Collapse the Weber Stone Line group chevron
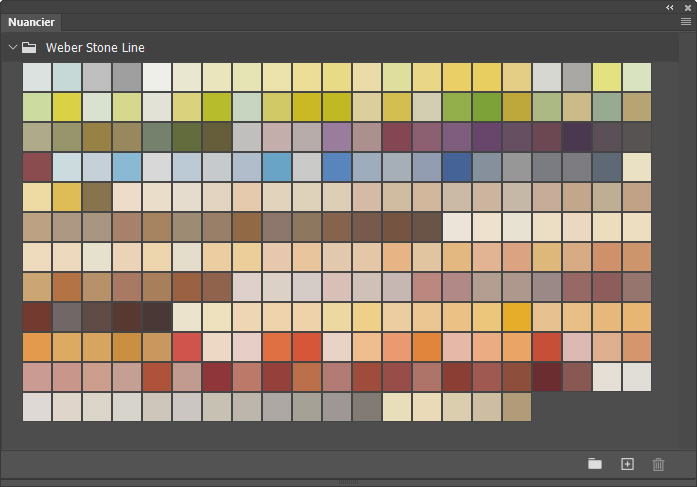 coord(13,47)
